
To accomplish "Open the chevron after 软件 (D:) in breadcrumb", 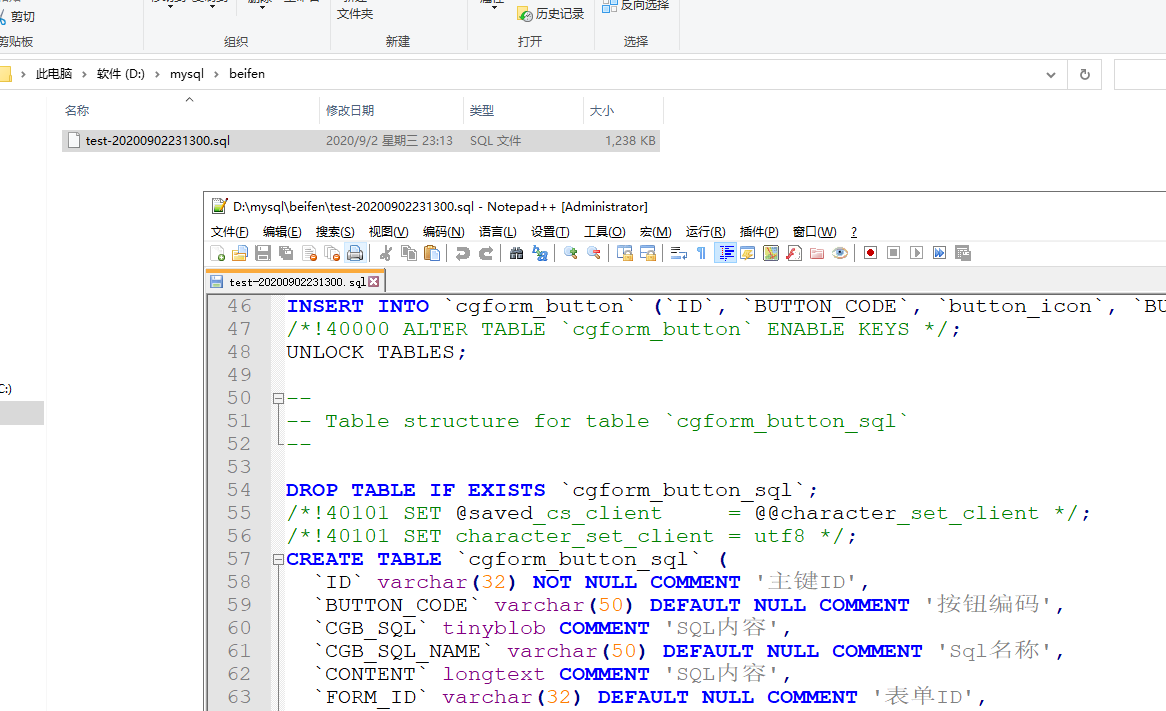I will (x=157, y=74).
